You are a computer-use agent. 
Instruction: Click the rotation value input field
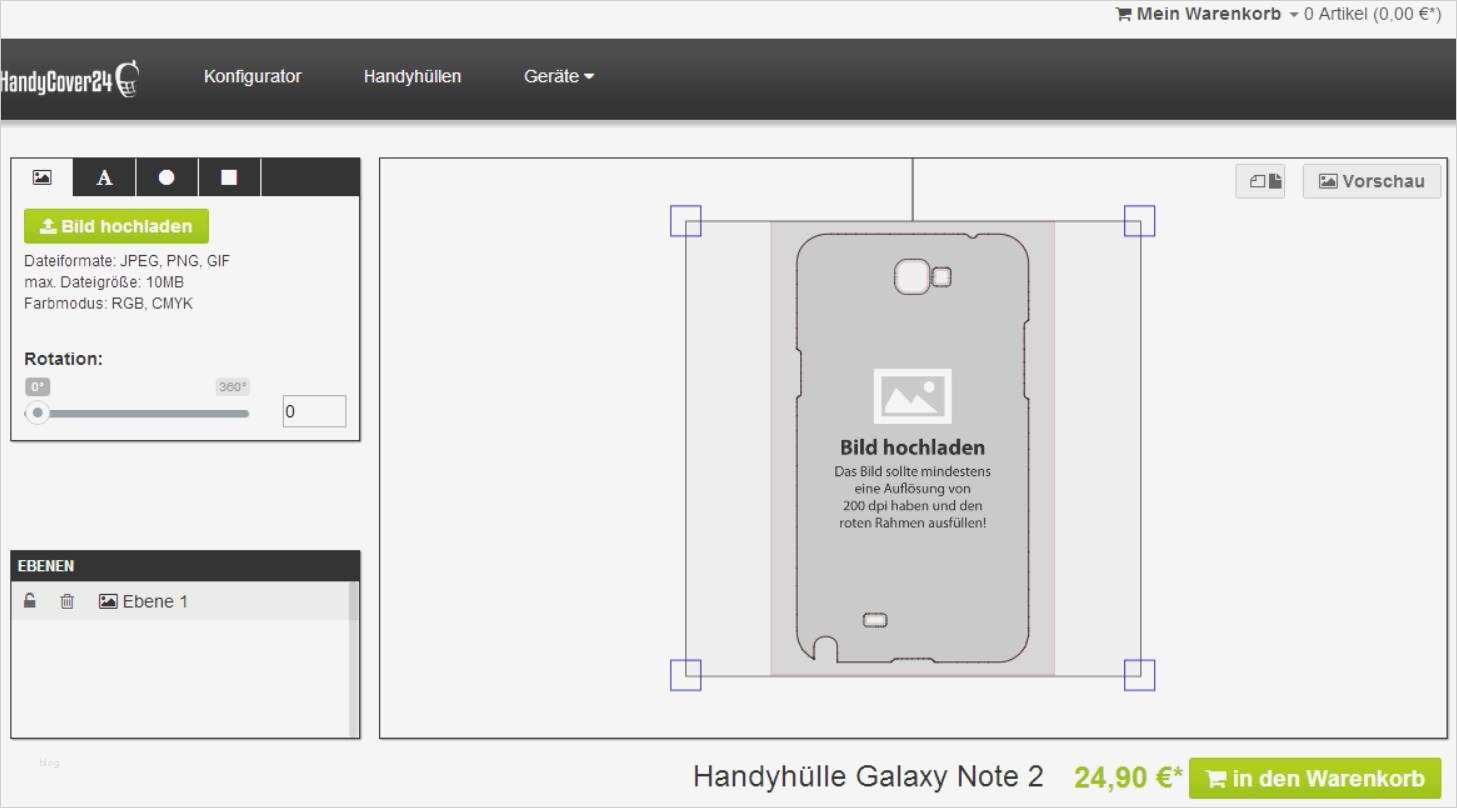pyautogui.click(x=314, y=411)
